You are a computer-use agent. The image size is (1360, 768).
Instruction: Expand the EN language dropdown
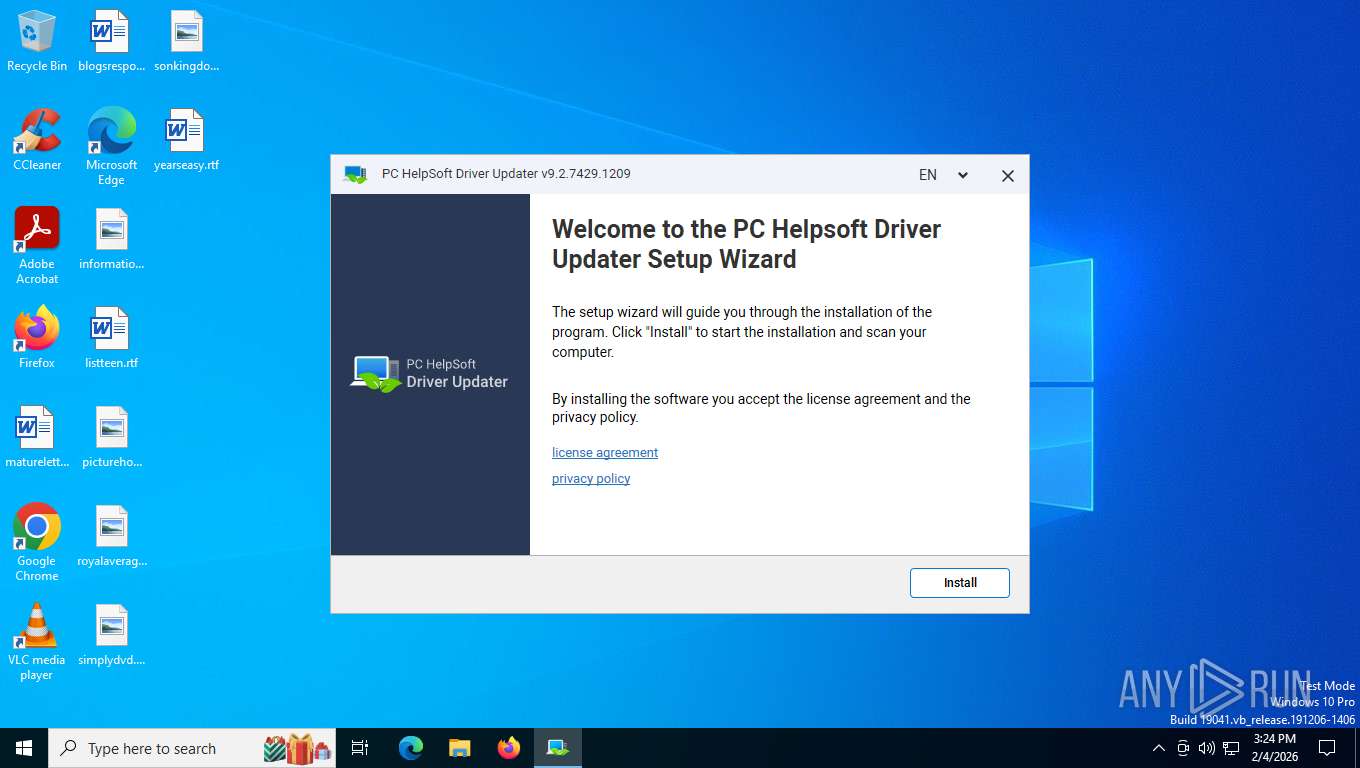pos(943,175)
